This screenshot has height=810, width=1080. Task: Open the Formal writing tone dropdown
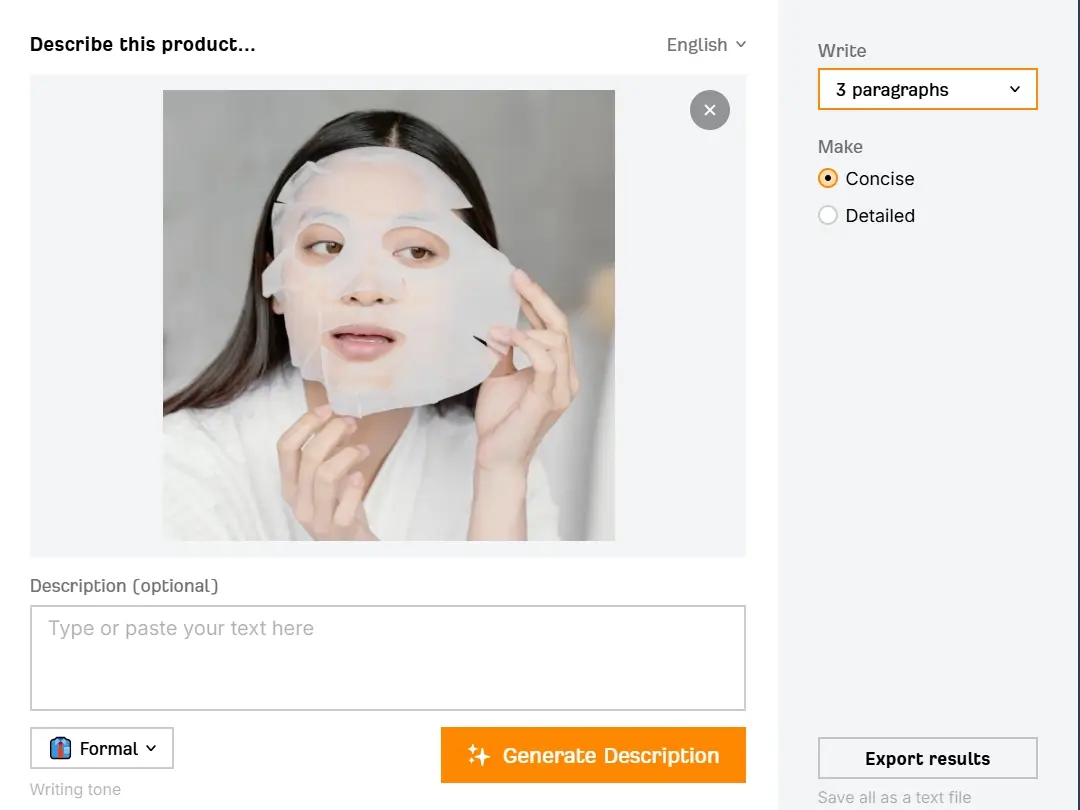point(102,748)
